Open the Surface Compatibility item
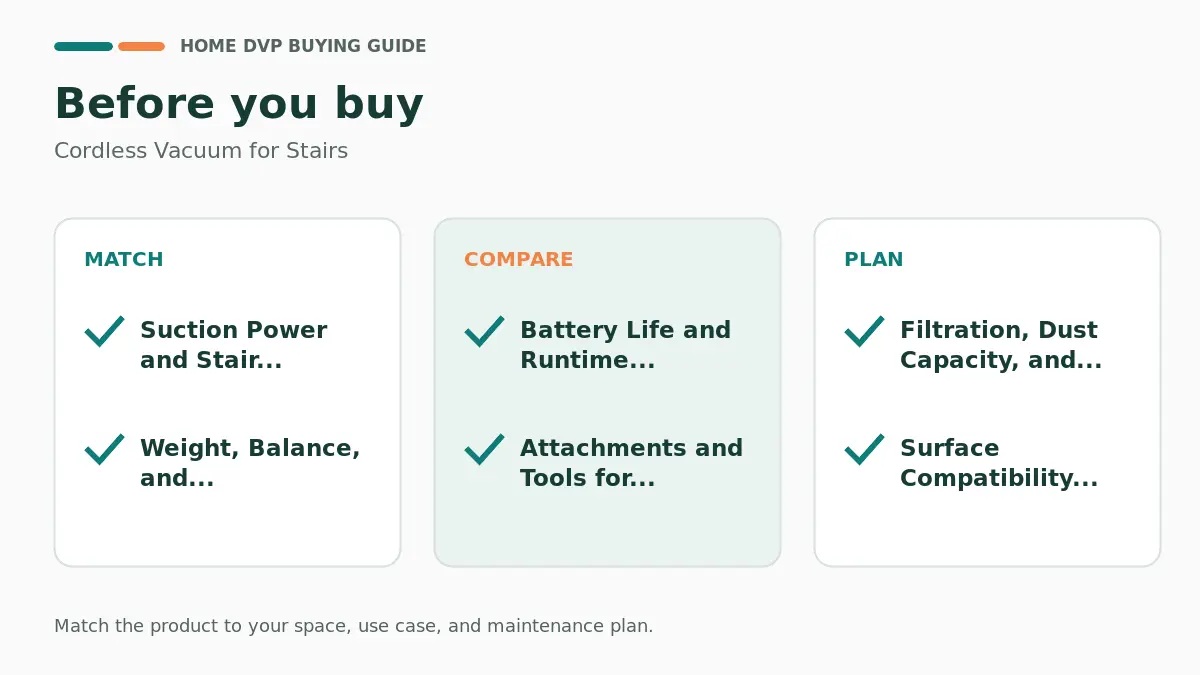 coord(999,463)
